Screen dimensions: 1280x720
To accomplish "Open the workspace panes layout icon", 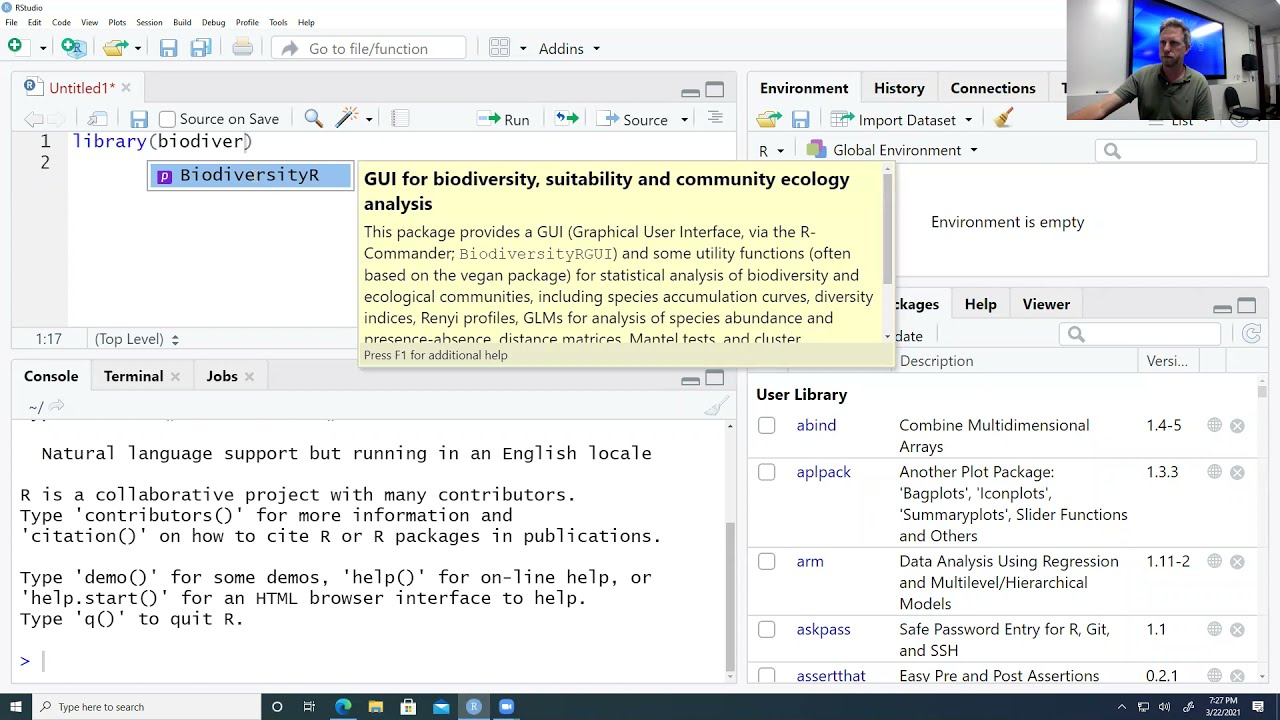I will click(501, 48).
